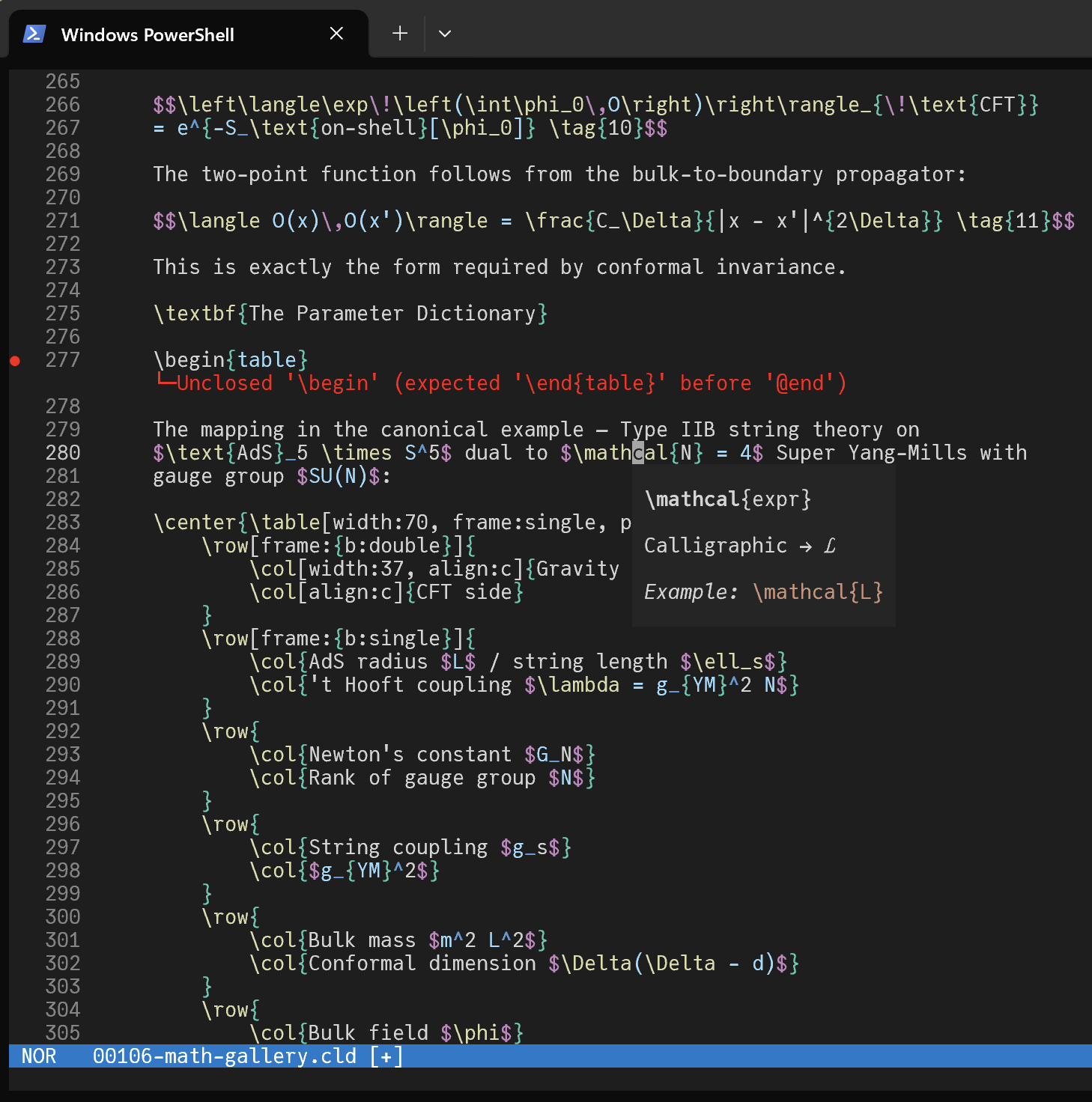
Task: Click 'This is exactly the form required' line
Action: click(500, 267)
